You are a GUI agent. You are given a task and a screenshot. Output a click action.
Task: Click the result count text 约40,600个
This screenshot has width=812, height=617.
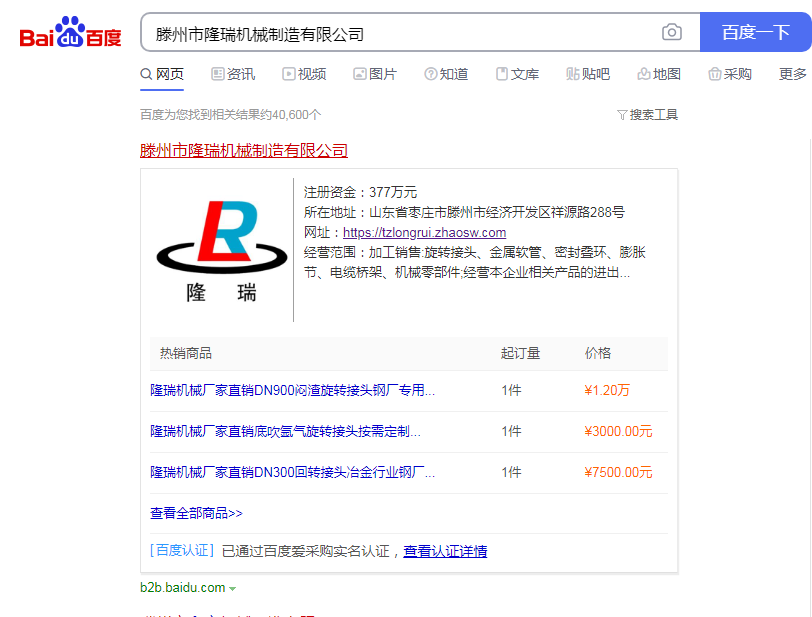292,114
